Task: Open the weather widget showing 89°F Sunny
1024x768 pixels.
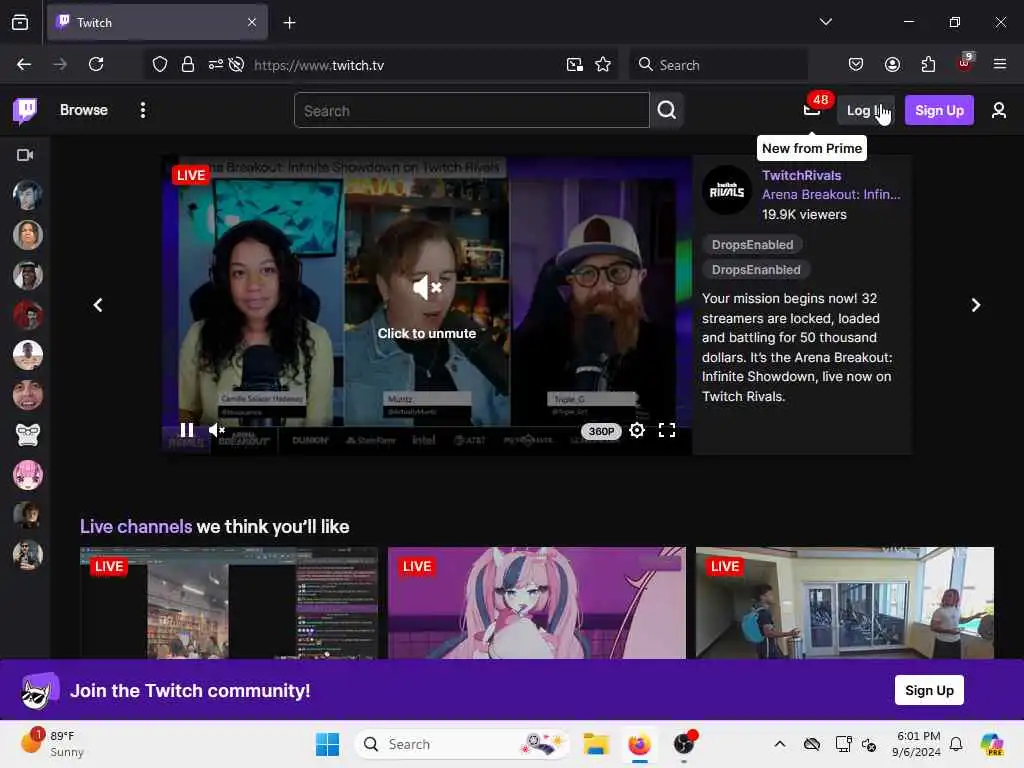Action: pos(52,744)
